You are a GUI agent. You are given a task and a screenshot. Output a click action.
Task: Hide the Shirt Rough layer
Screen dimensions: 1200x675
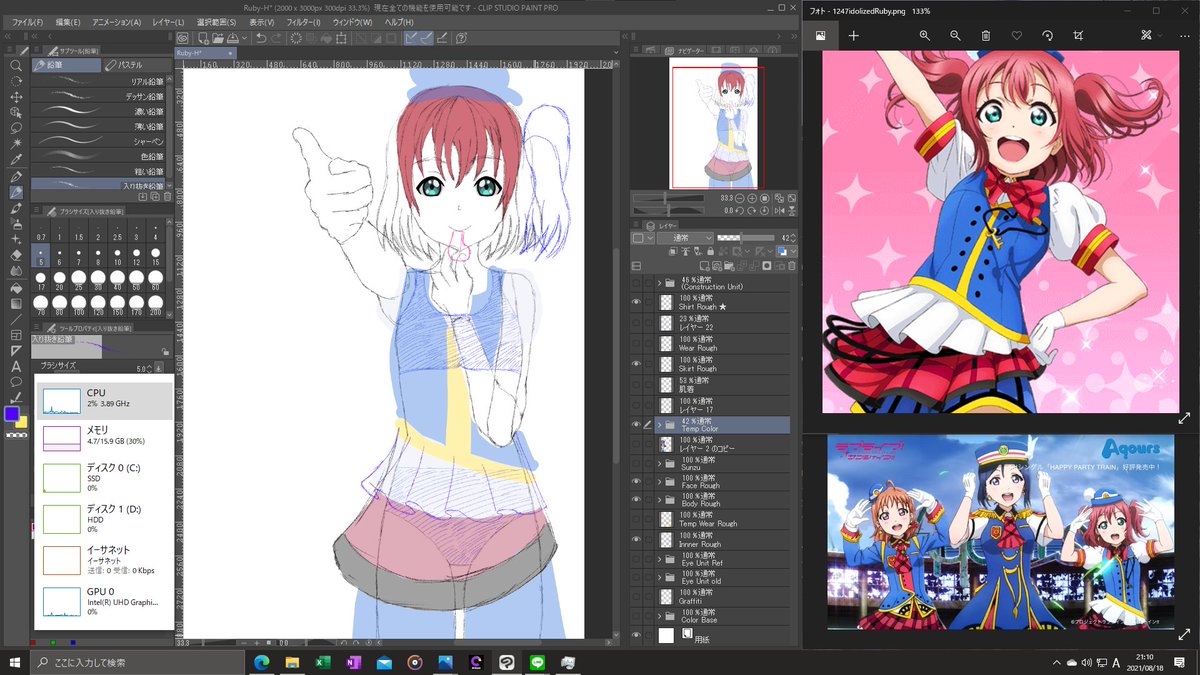(x=636, y=302)
